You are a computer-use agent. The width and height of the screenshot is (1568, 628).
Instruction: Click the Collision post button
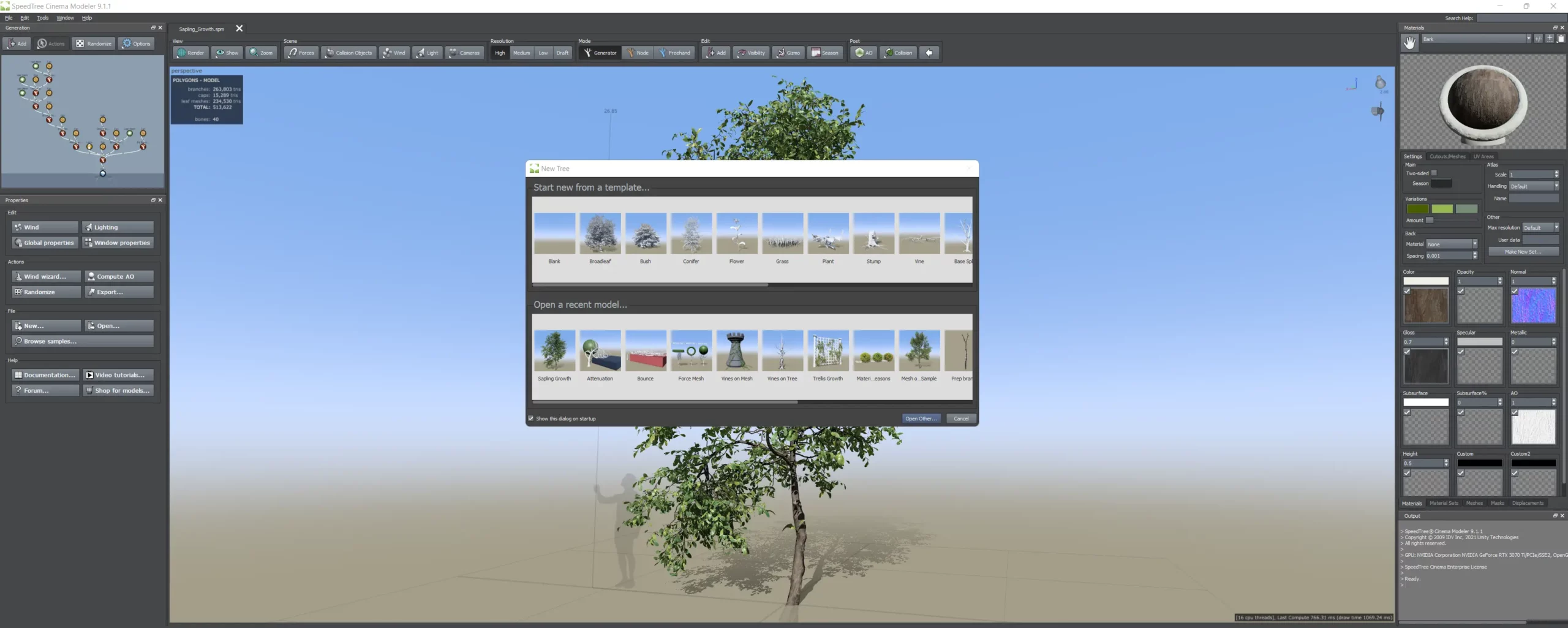pos(899,53)
